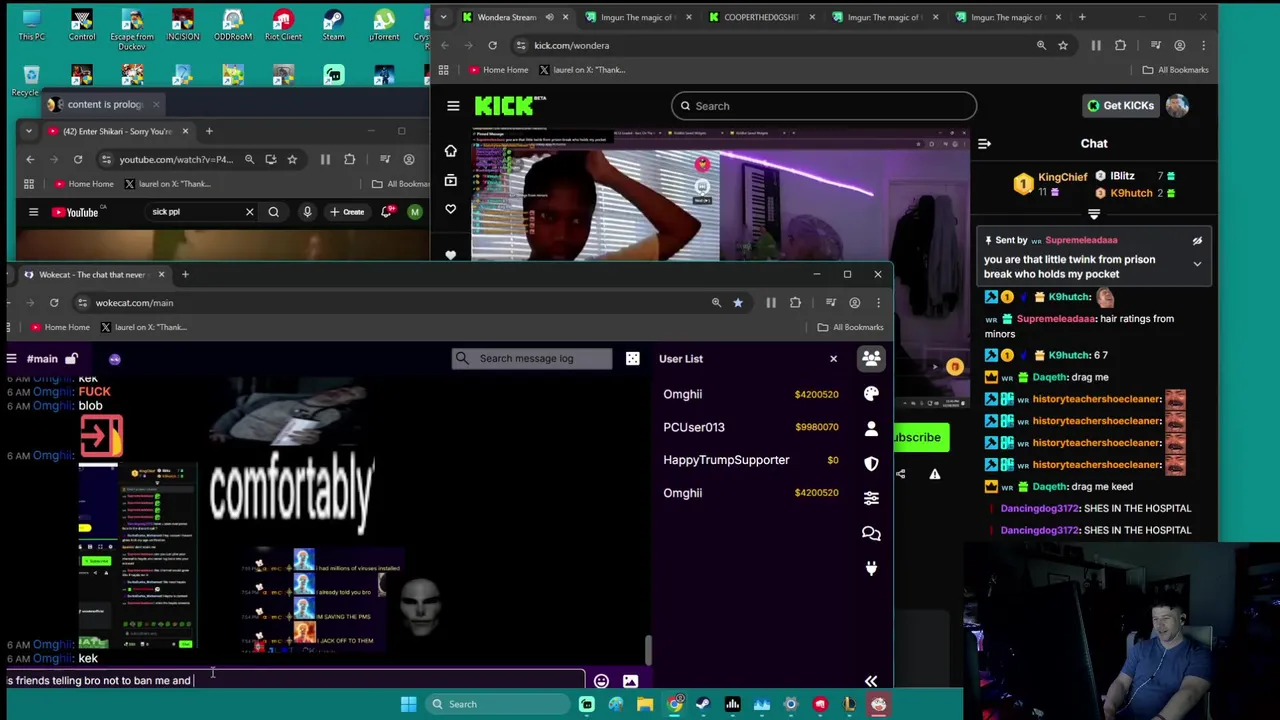Bookmark wokecat.com with the star icon
The height and width of the screenshot is (720, 1280).
click(x=738, y=302)
